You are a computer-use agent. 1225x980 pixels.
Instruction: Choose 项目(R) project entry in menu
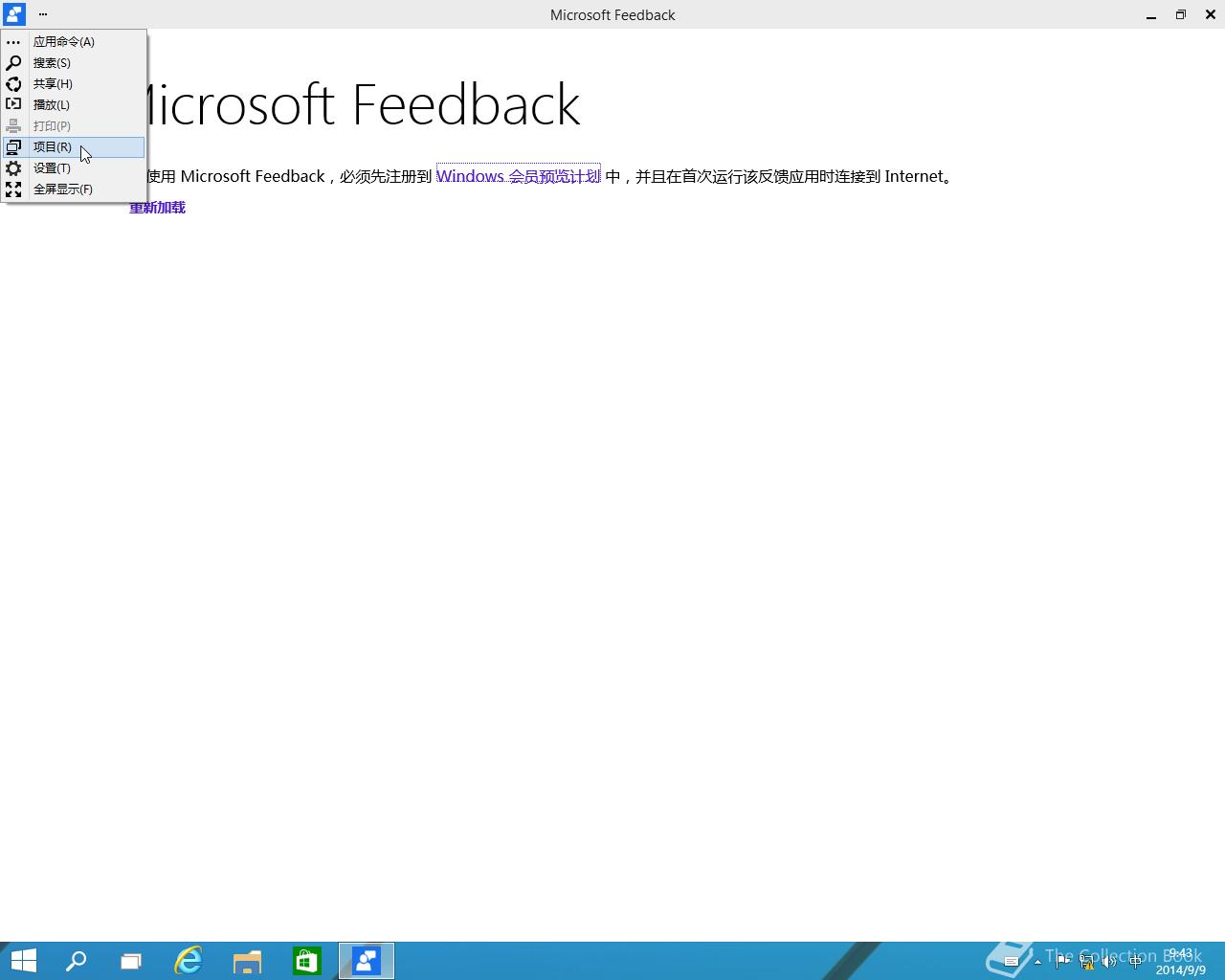tap(74, 147)
